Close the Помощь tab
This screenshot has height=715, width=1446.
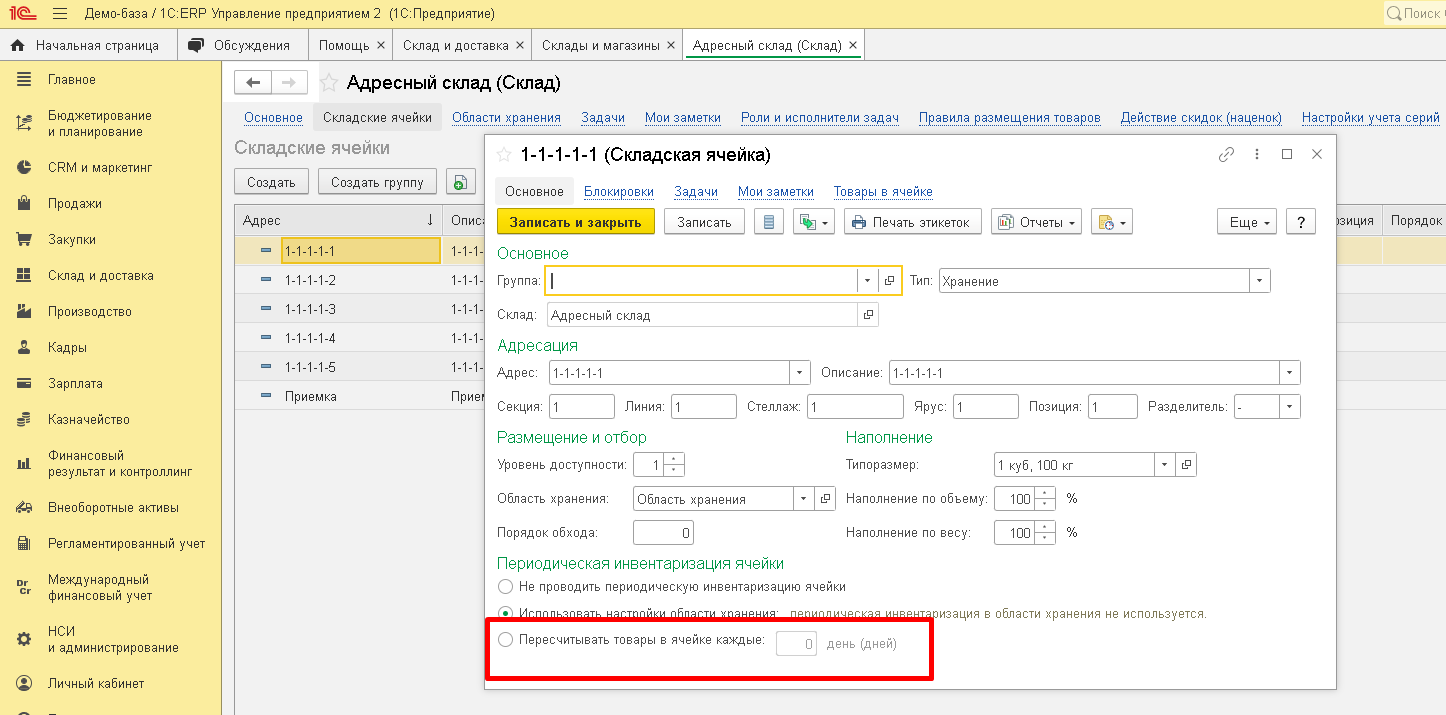[x=380, y=45]
